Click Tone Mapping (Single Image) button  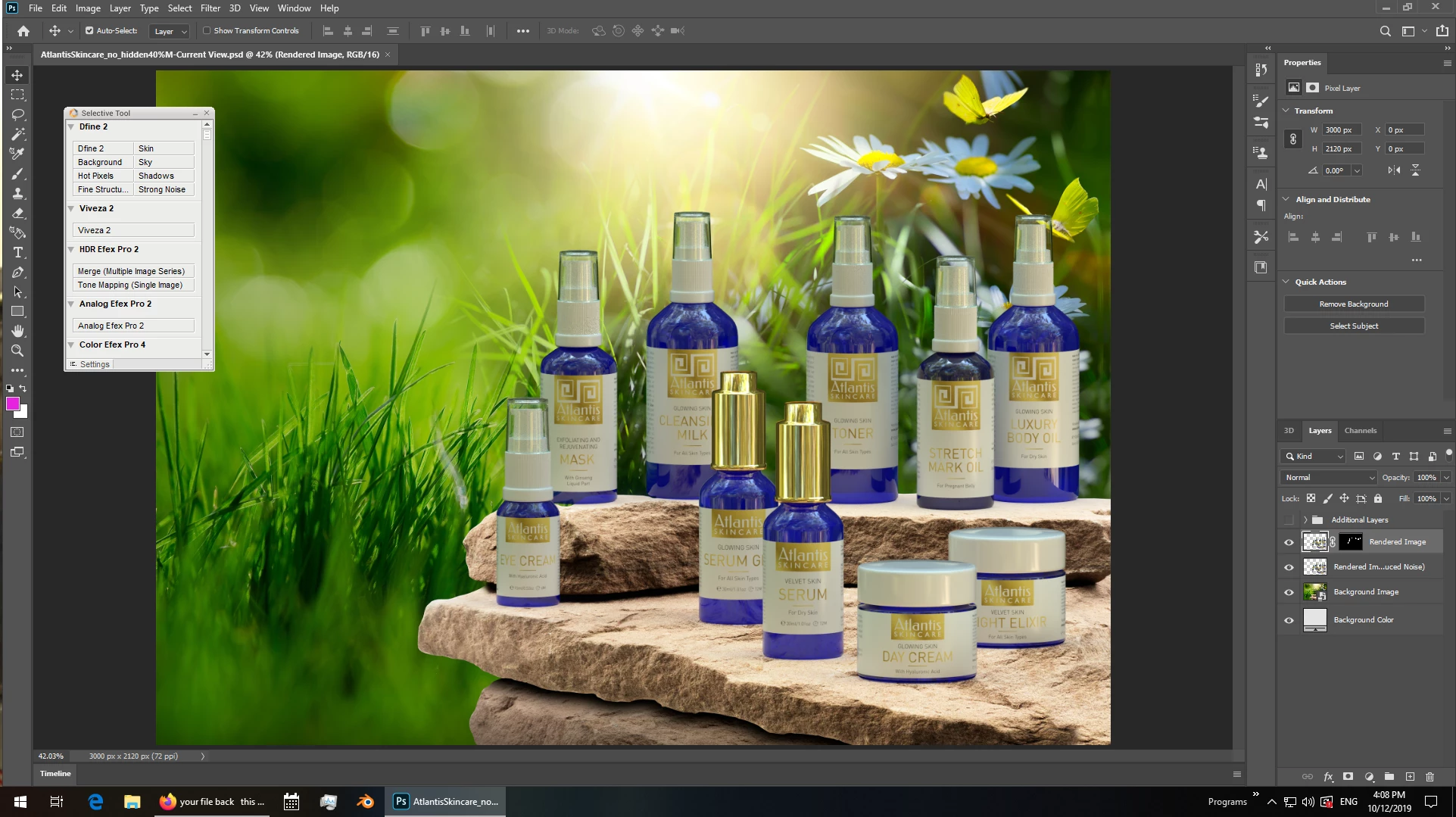pos(133,285)
